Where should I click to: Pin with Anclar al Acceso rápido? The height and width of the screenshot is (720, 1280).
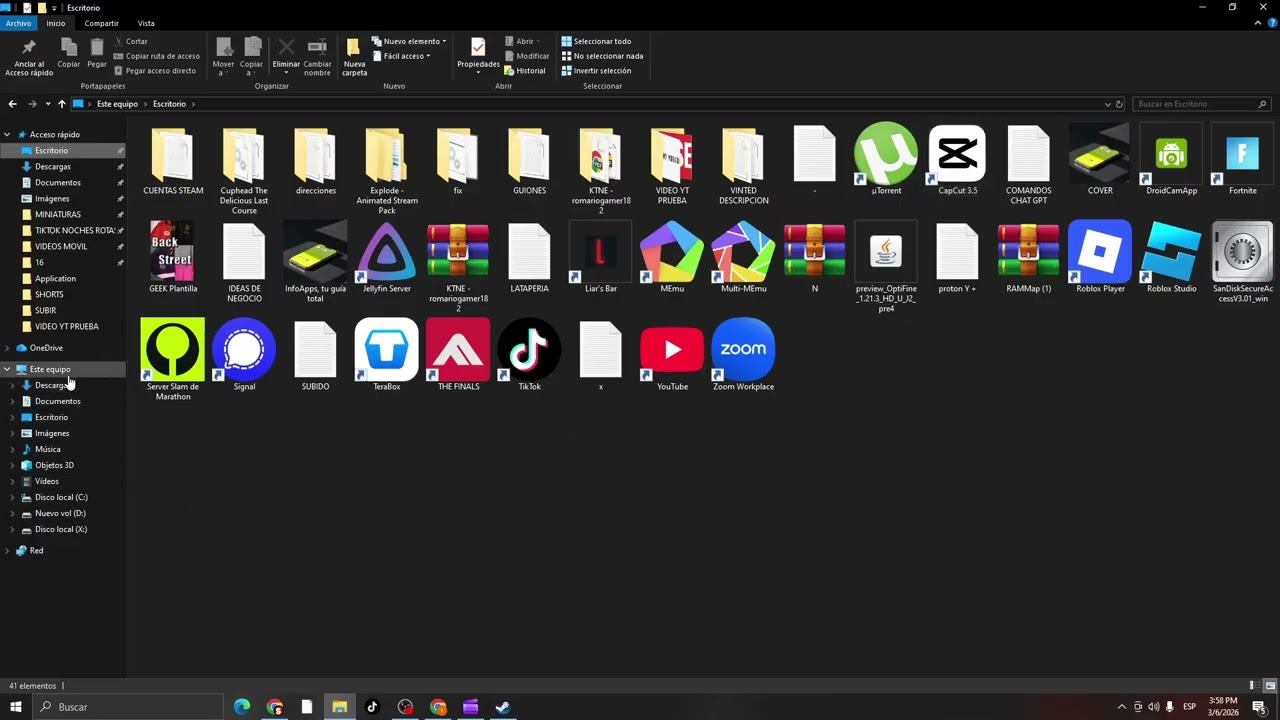tap(29, 56)
